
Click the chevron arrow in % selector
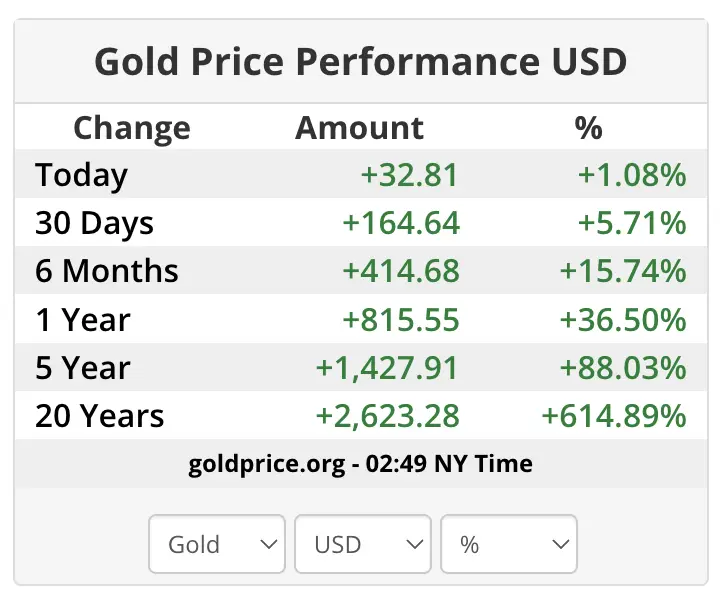561,544
